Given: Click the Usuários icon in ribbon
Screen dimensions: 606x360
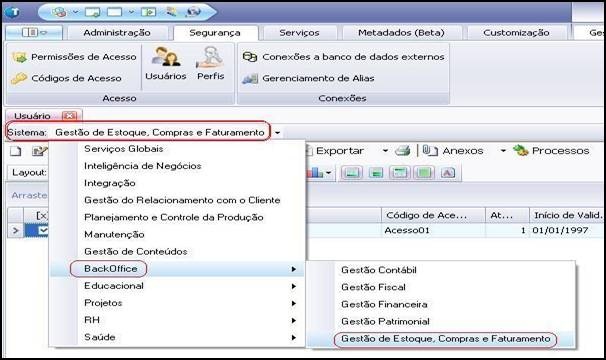Looking at the screenshot, I should 166,64.
